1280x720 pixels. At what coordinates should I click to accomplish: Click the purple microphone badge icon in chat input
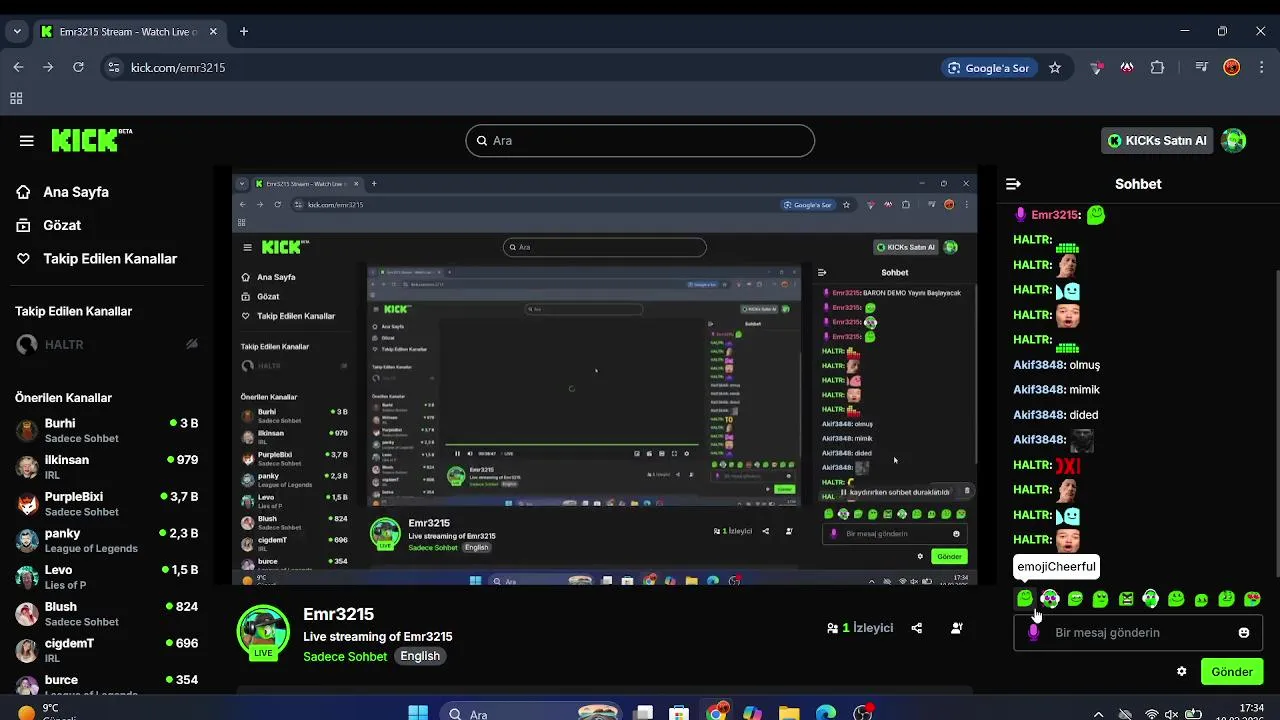[1034, 633]
